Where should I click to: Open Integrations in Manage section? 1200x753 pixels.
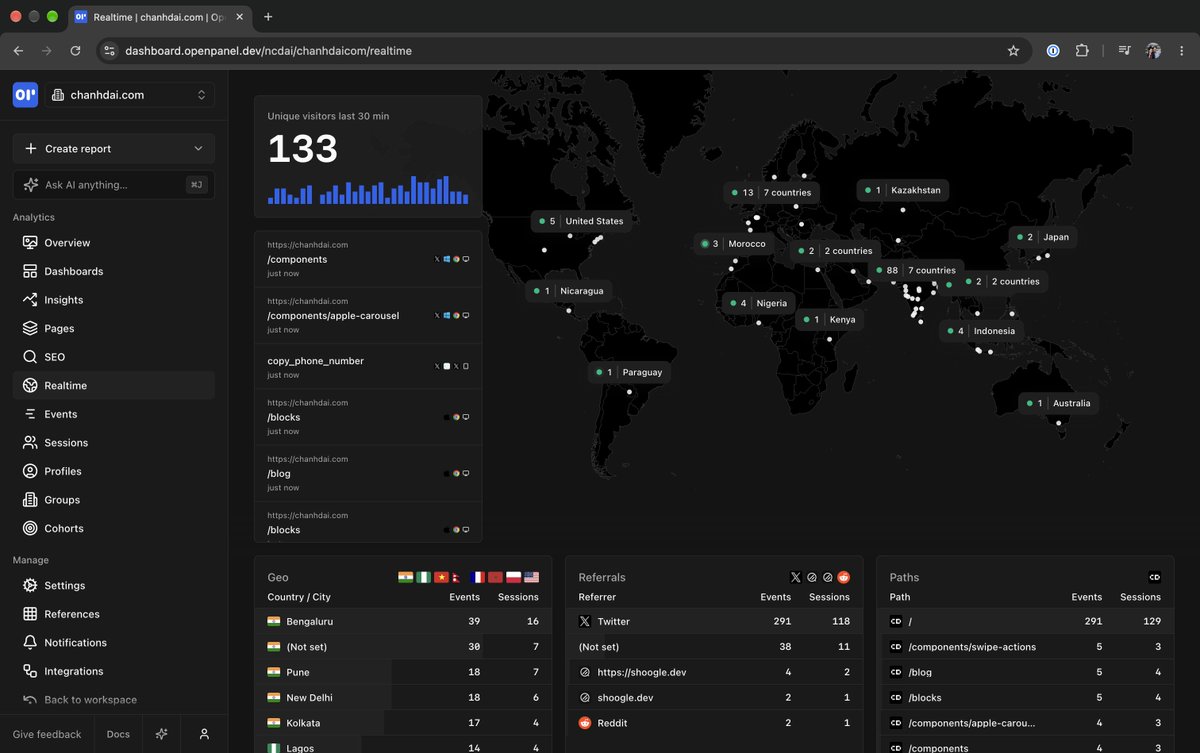(114, 671)
